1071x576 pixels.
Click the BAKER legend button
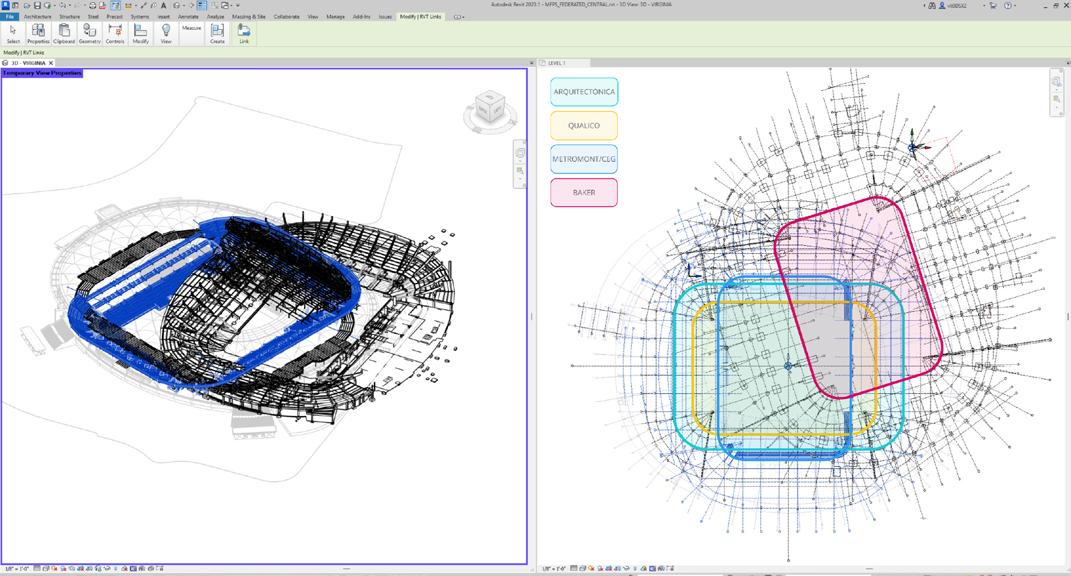[584, 192]
